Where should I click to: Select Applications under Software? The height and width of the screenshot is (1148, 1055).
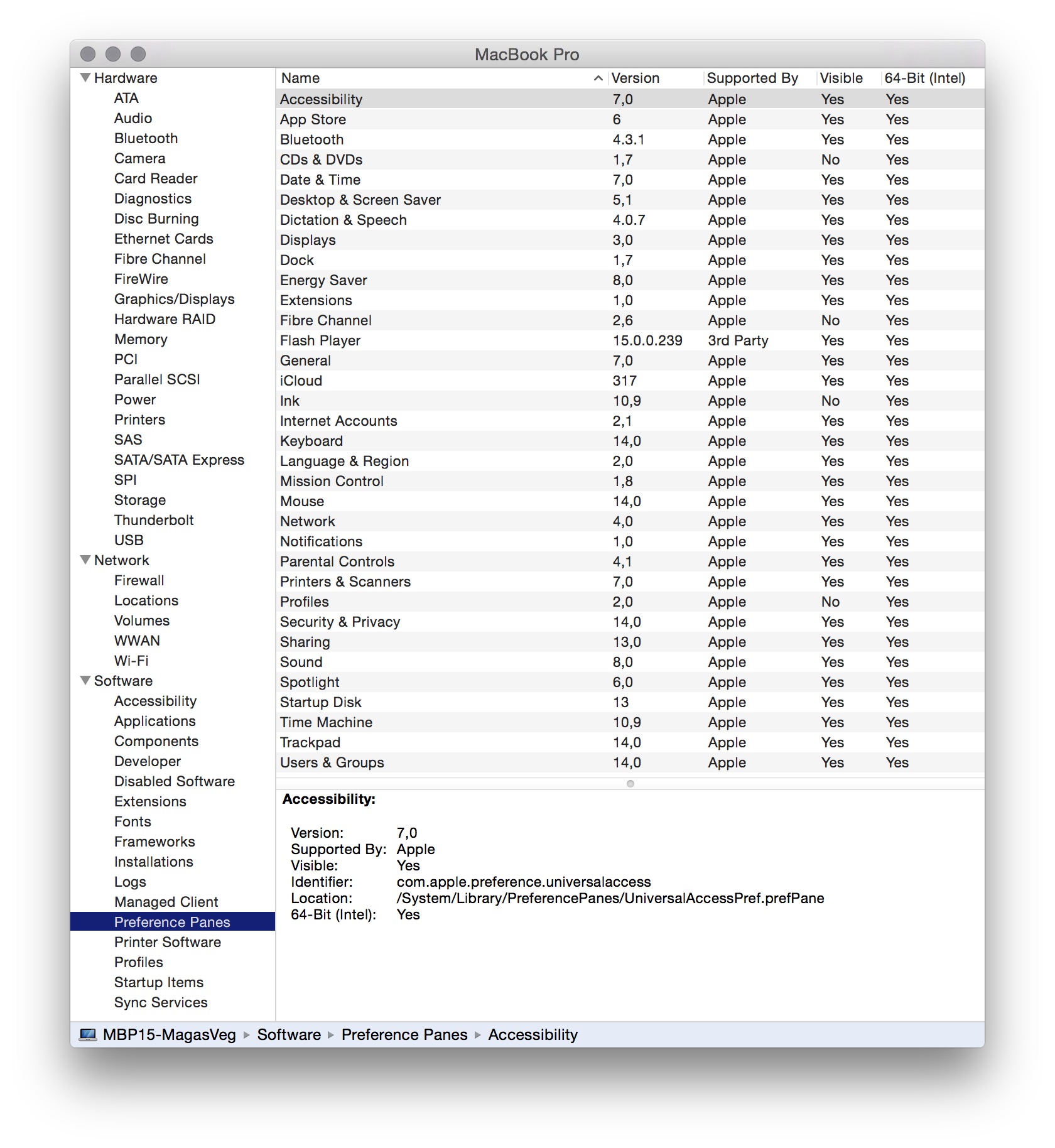point(154,721)
